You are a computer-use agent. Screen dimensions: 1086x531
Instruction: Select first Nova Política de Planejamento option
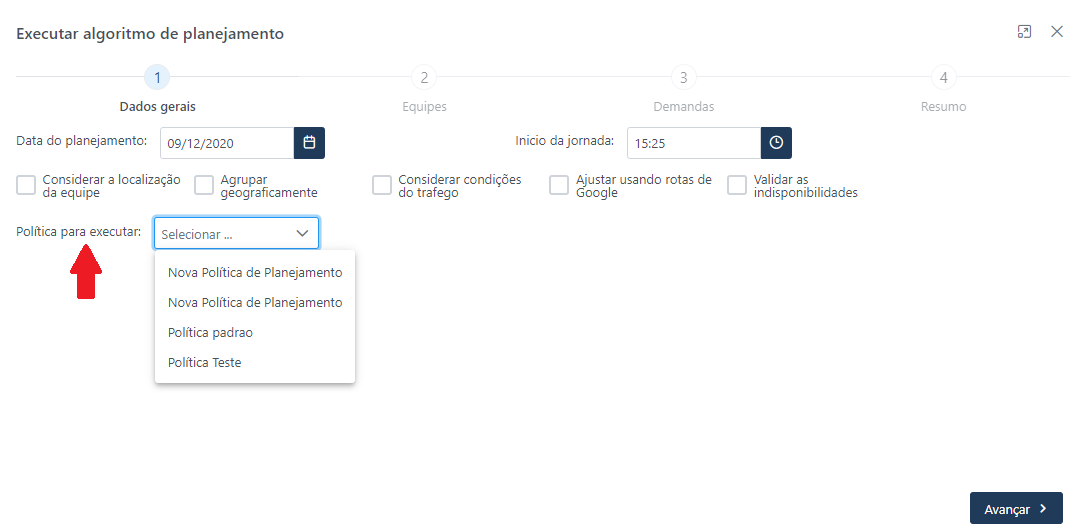coord(255,273)
